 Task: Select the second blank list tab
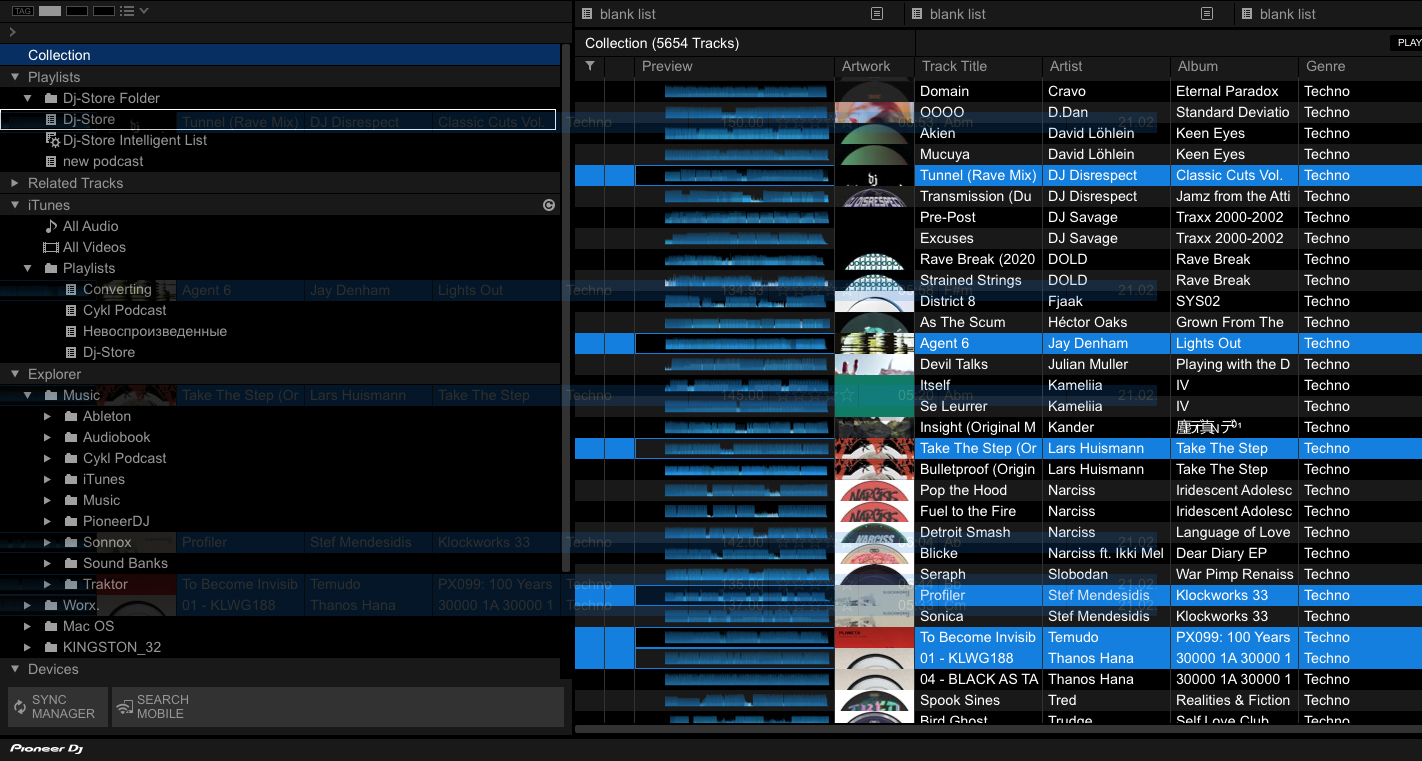pos(958,14)
